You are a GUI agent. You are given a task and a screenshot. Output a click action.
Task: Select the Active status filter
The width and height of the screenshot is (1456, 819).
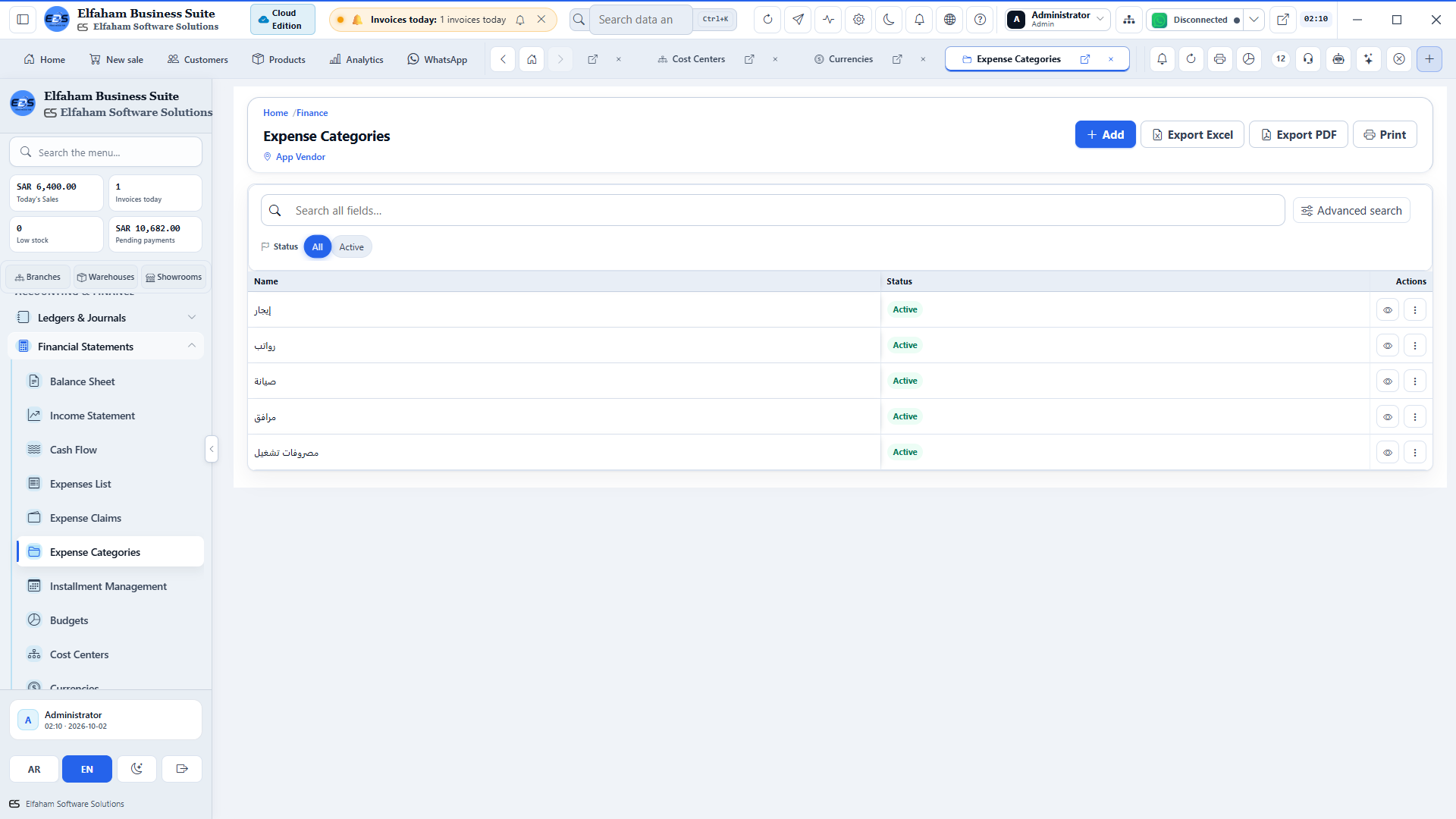pyautogui.click(x=351, y=247)
